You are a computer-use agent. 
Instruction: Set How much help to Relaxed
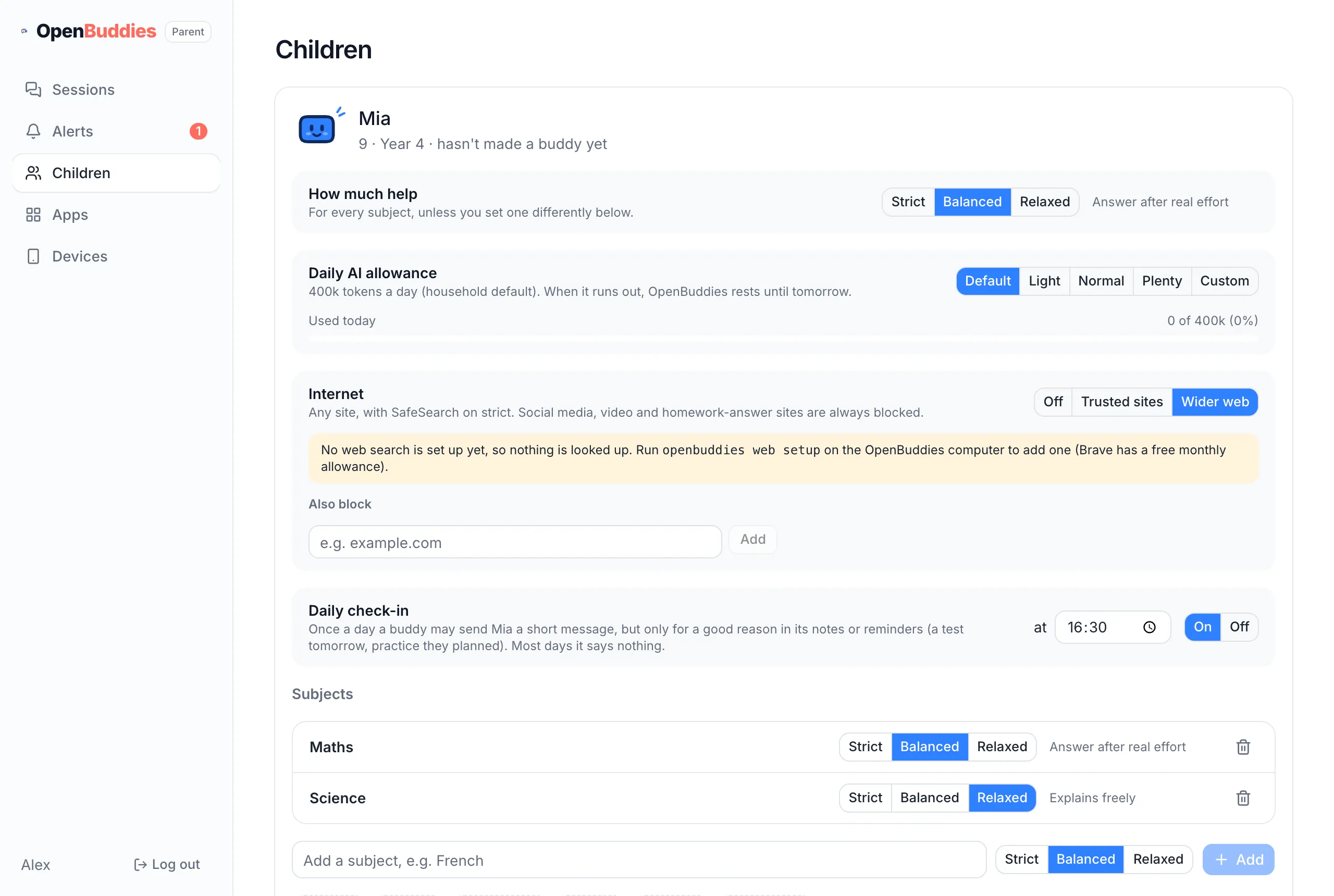click(x=1044, y=202)
